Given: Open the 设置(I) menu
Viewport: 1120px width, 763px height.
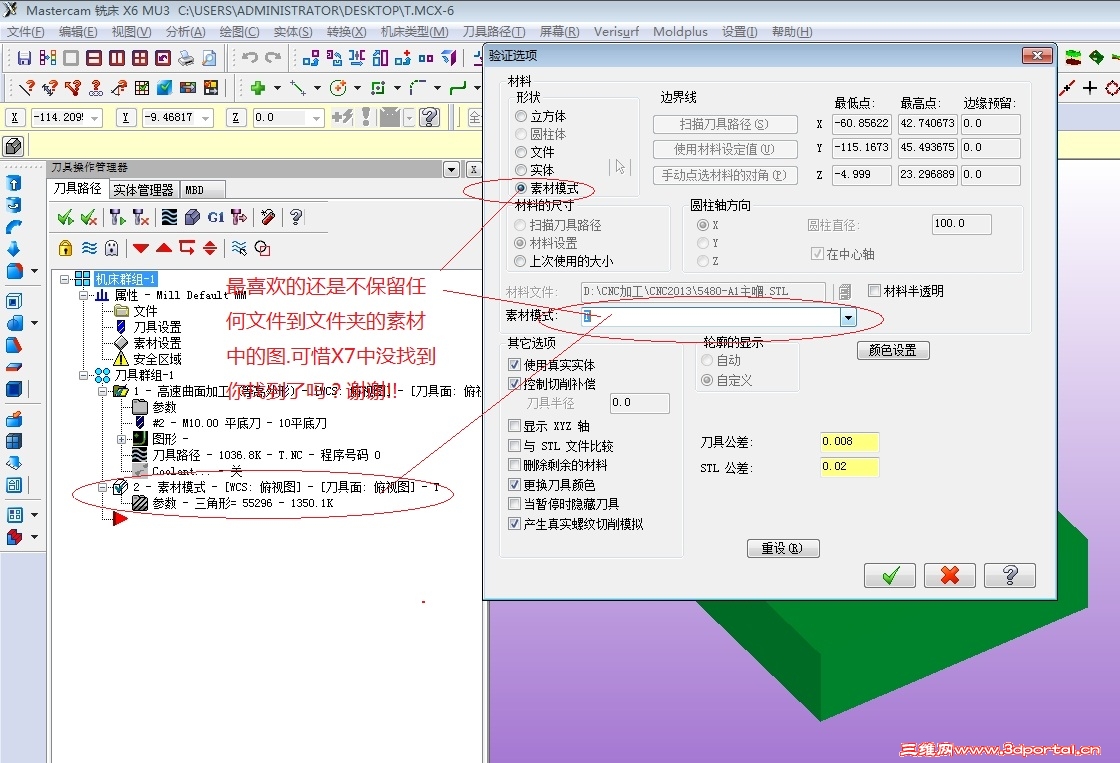Looking at the screenshot, I should point(739,31).
